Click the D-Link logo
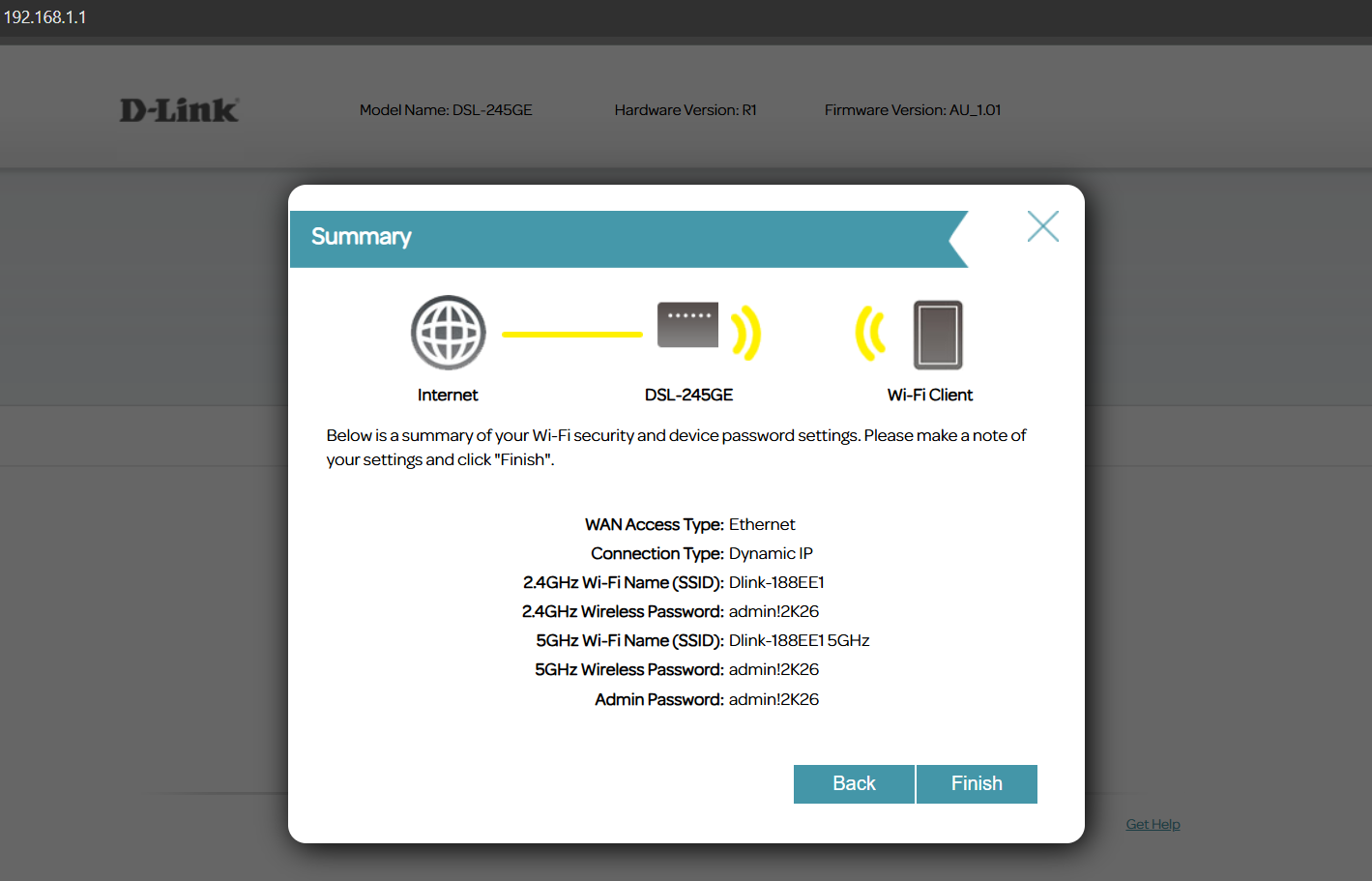 tap(179, 110)
